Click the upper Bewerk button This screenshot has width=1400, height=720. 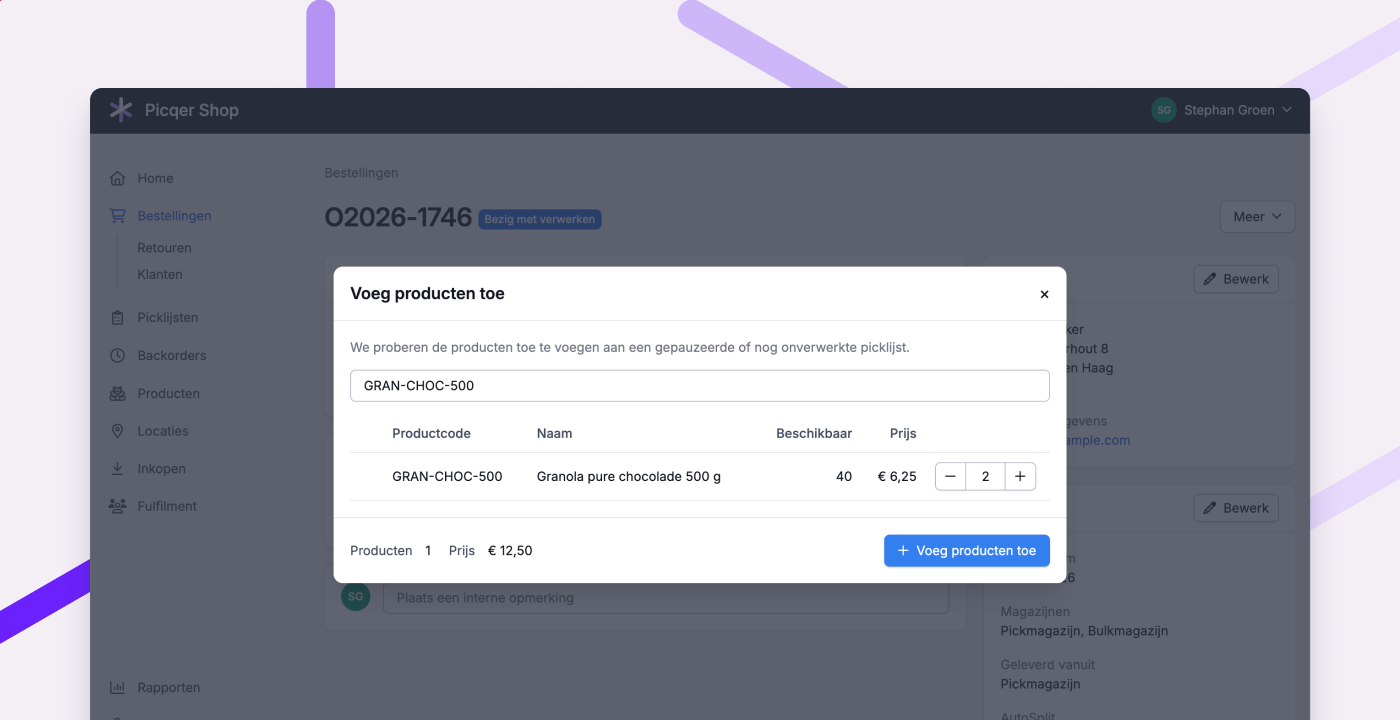1236,279
